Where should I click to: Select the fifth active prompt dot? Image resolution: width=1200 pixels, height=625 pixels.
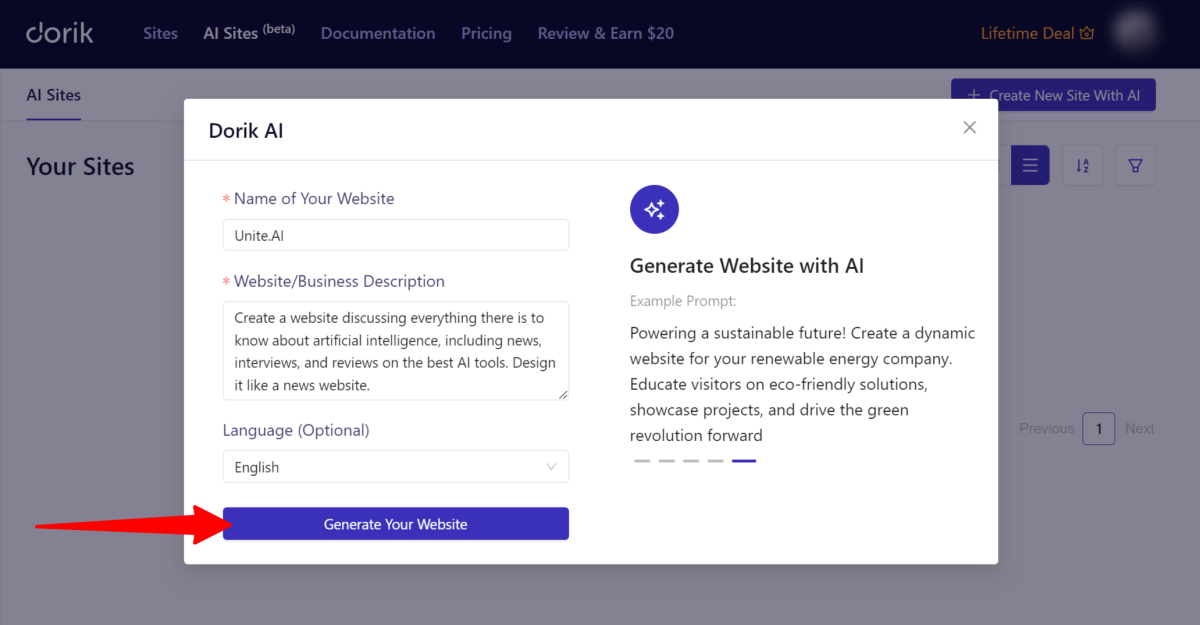click(744, 461)
